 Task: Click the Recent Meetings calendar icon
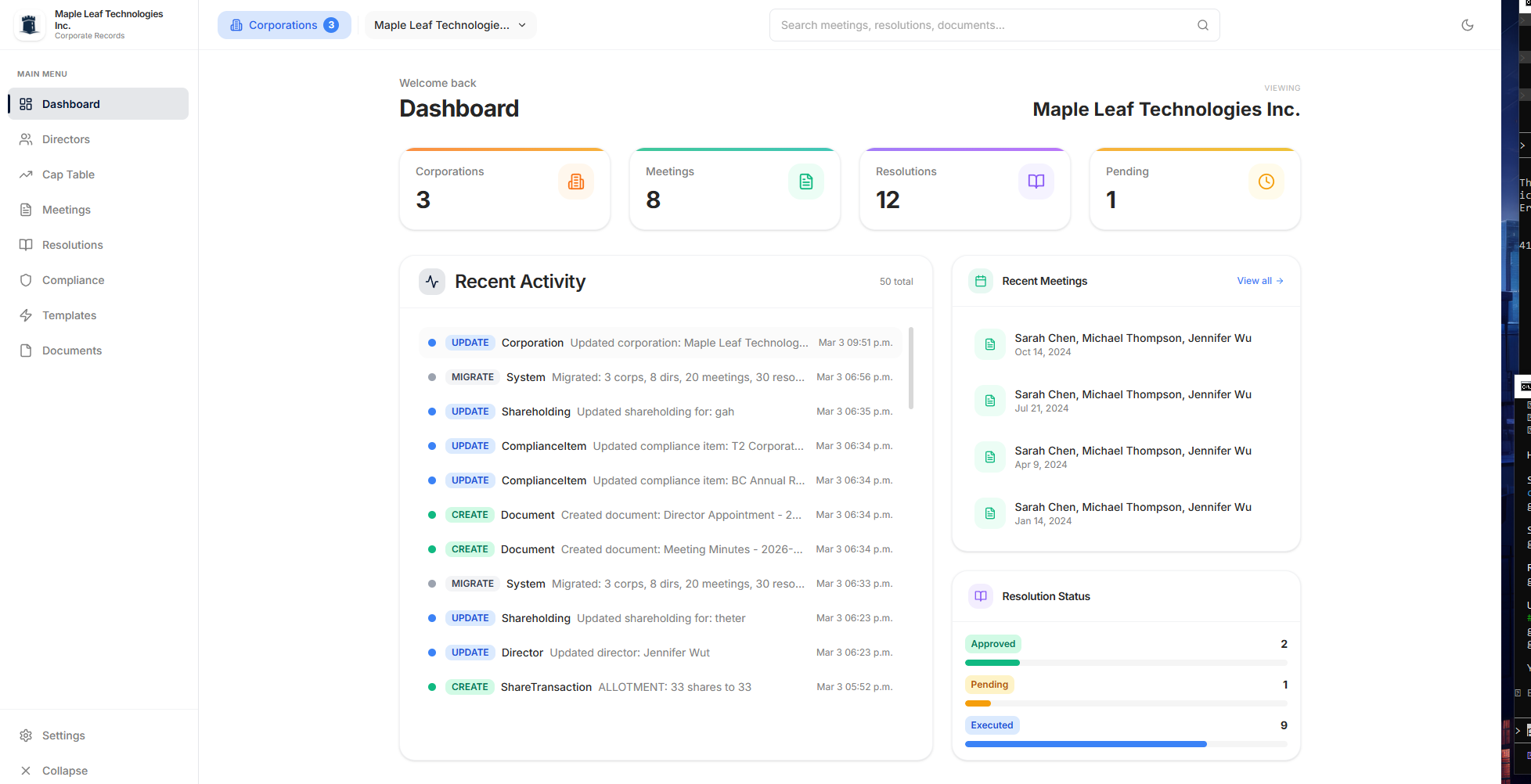pyautogui.click(x=981, y=281)
